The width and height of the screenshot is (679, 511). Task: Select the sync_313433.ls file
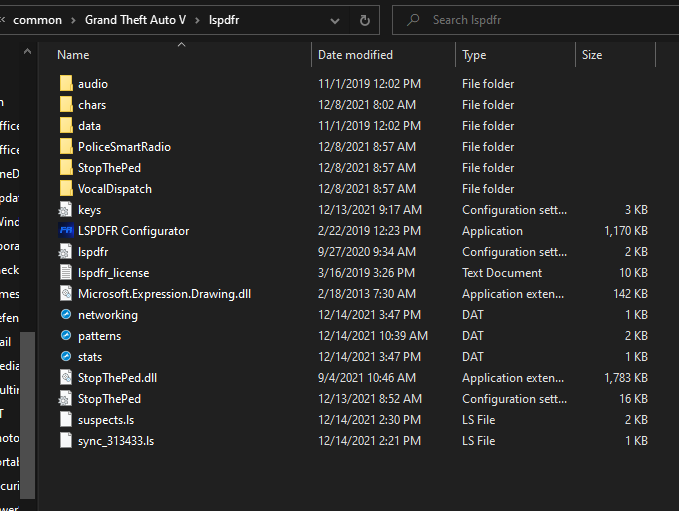click(x=115, y=441)
